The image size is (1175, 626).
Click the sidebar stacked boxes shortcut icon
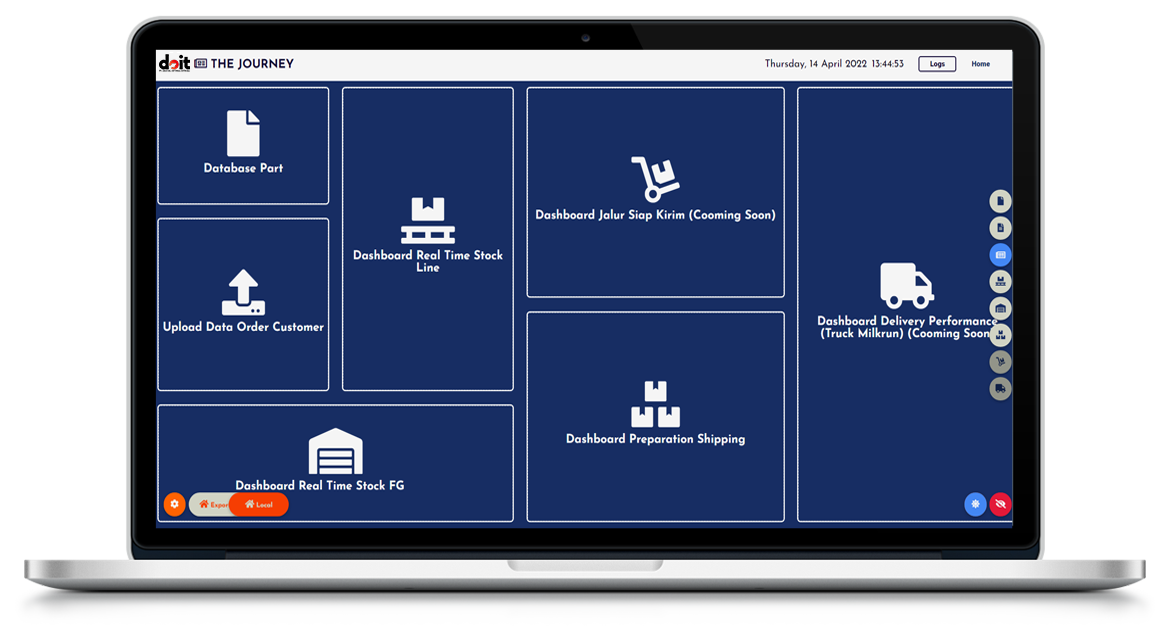pos(999,335)
